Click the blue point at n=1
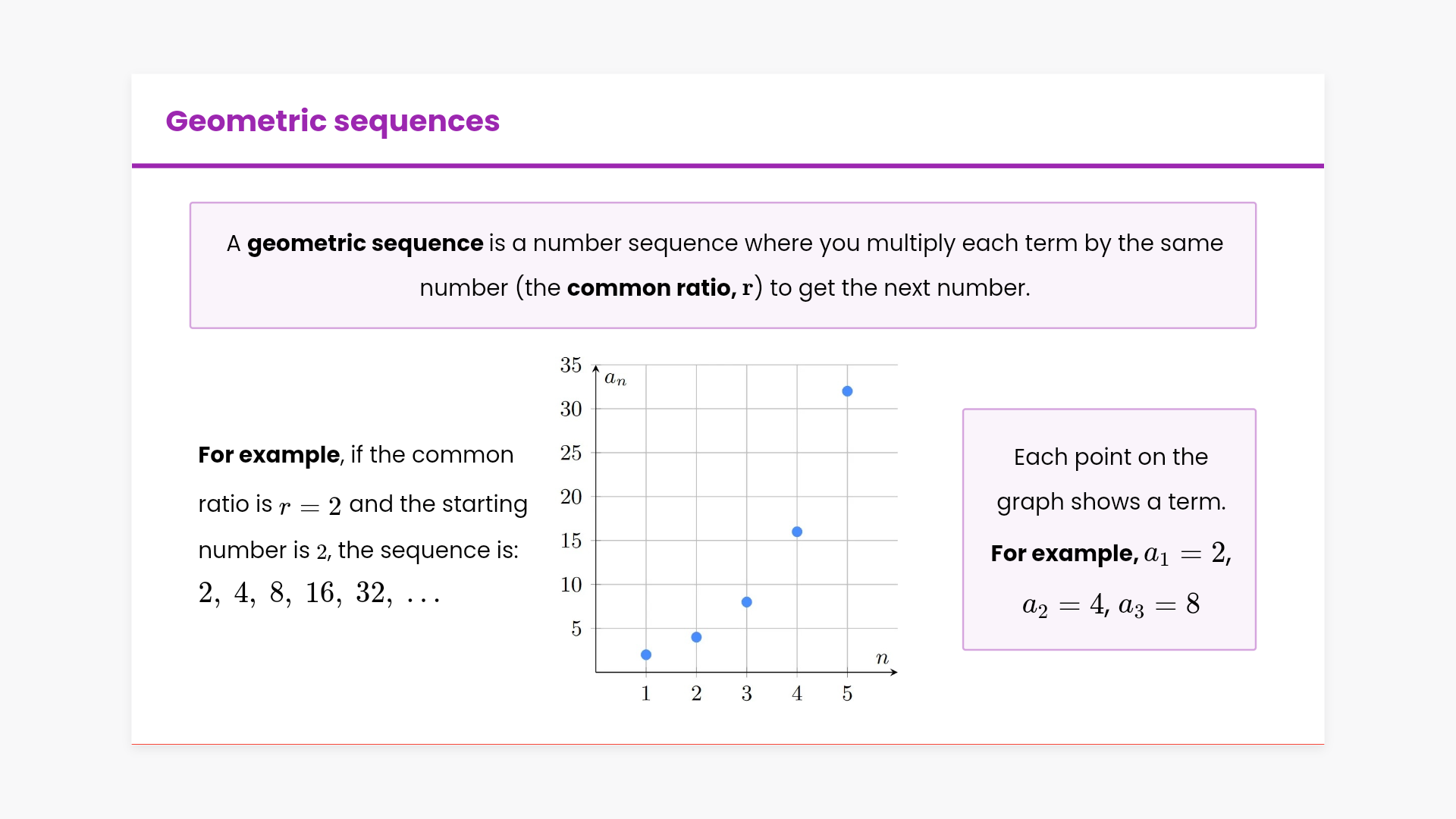The height and width of the screenshot is (819, 1456). click(x=646, y=654)
